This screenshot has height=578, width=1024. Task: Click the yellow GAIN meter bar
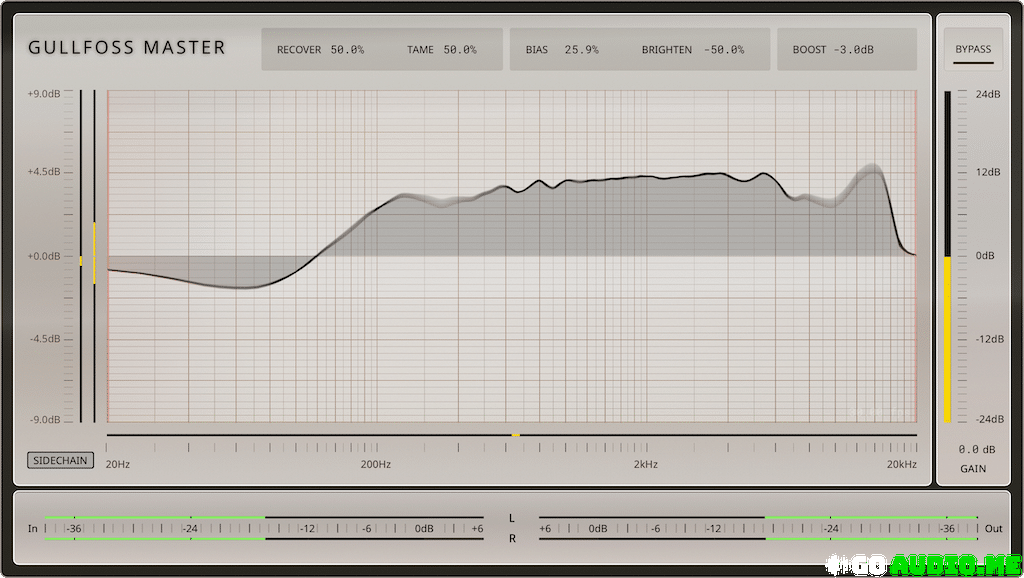947,338
